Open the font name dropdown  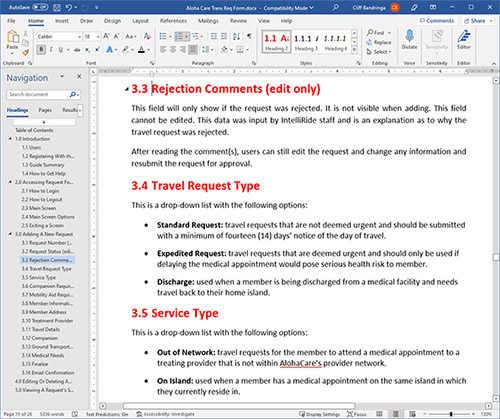tap(80, 36)
